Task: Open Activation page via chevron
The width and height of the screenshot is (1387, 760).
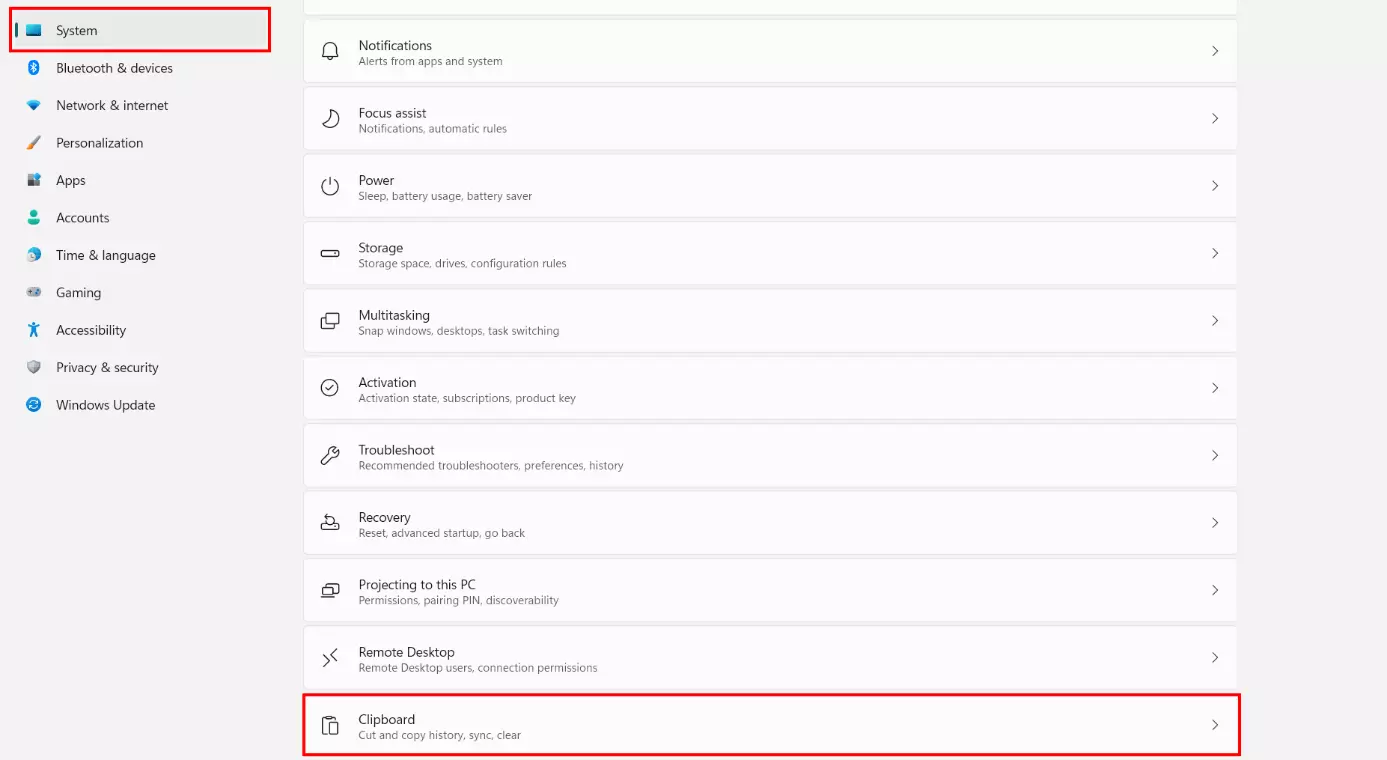Action: (1215, 388)
